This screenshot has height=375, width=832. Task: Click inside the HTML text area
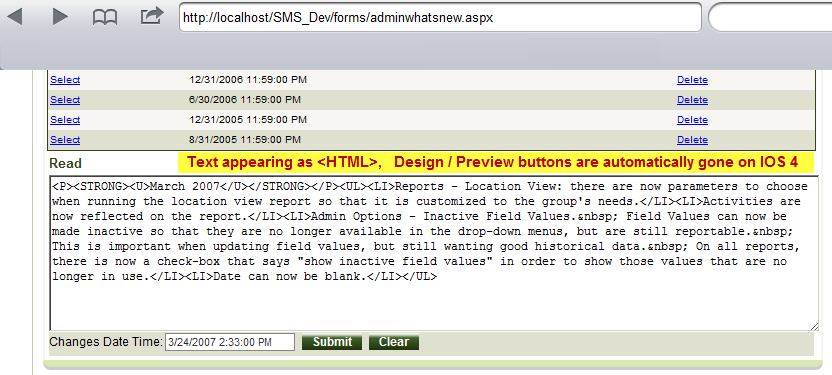tap(434, 253)
